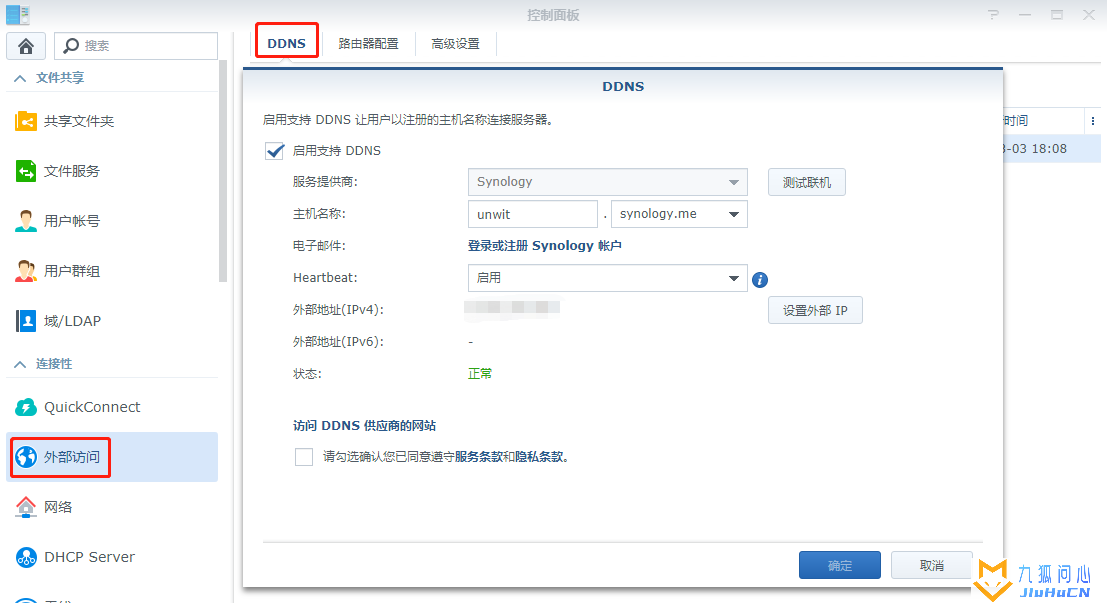This screenshot has width=1107, height=603.
Task: Select External Access (外部访问) globe icon
Action: pyautogui.click(x=26, y=457)
